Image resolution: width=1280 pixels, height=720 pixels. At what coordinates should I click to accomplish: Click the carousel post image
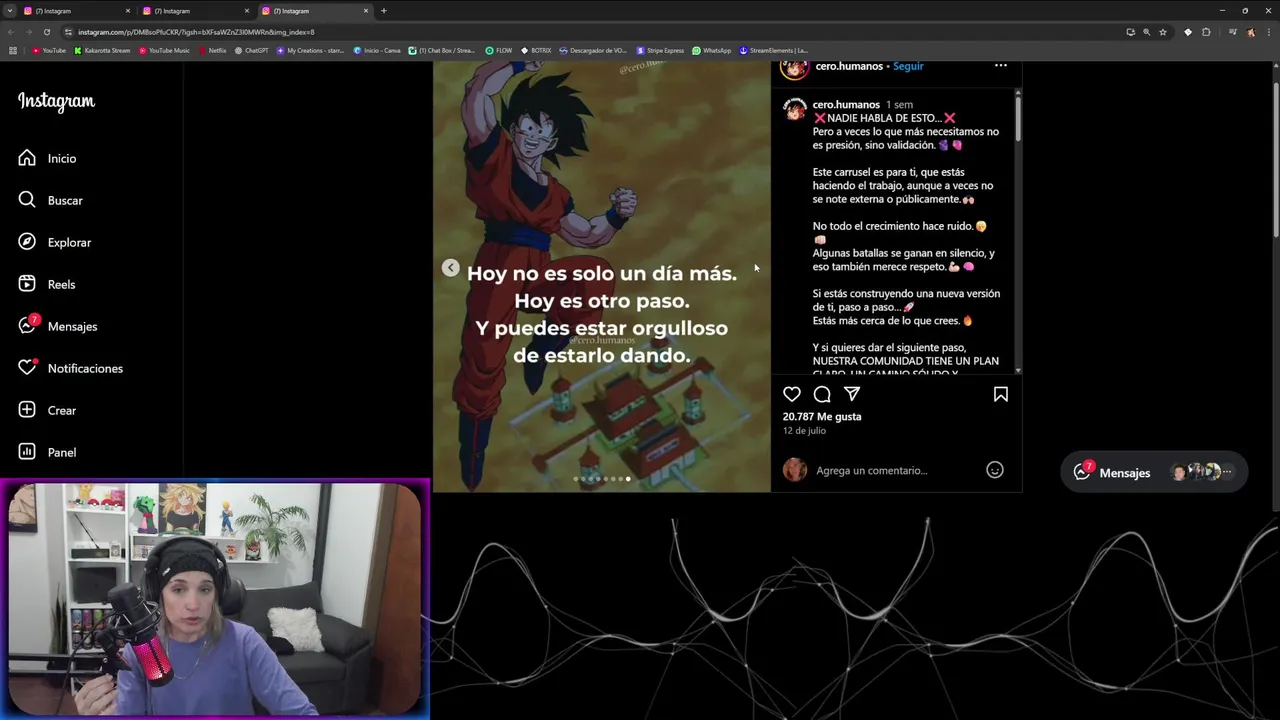pyautogui.click(x=602, y=276)
